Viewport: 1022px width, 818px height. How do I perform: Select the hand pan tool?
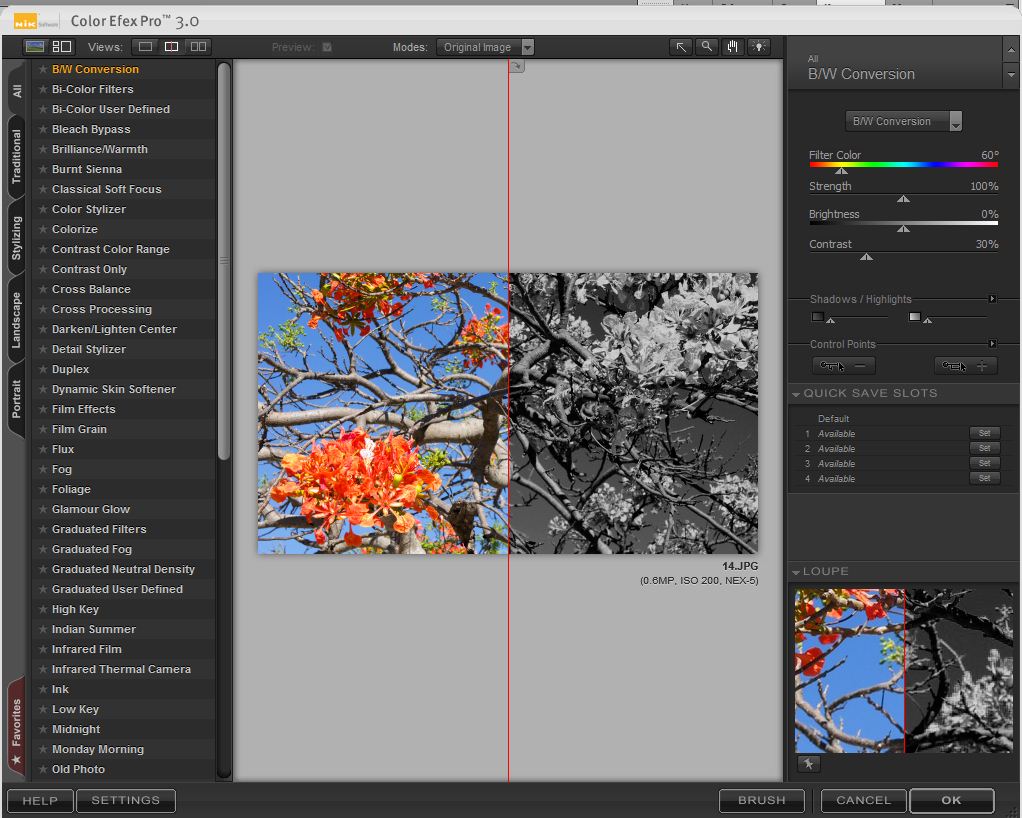(x=733, y=47)
